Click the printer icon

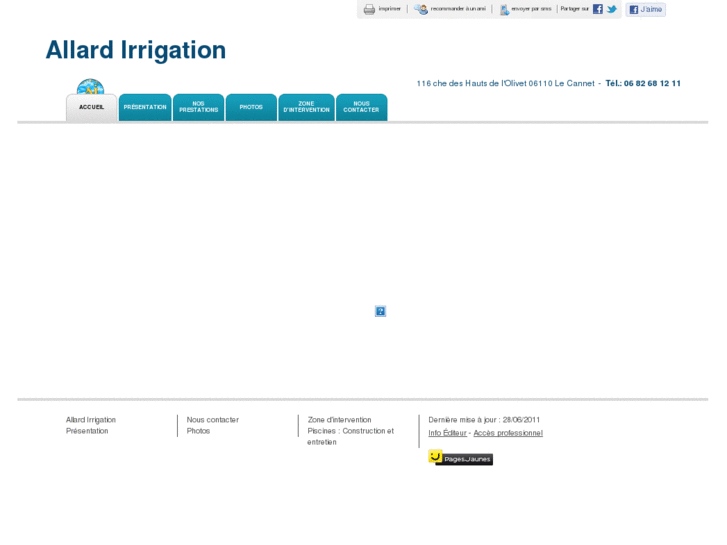(369, 9)
